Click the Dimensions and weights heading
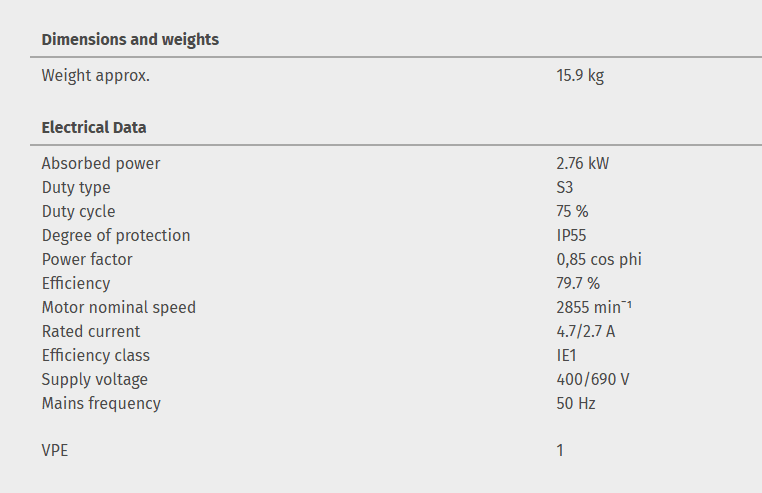Viewport: 762px width, 493px height. coord(130,40)
